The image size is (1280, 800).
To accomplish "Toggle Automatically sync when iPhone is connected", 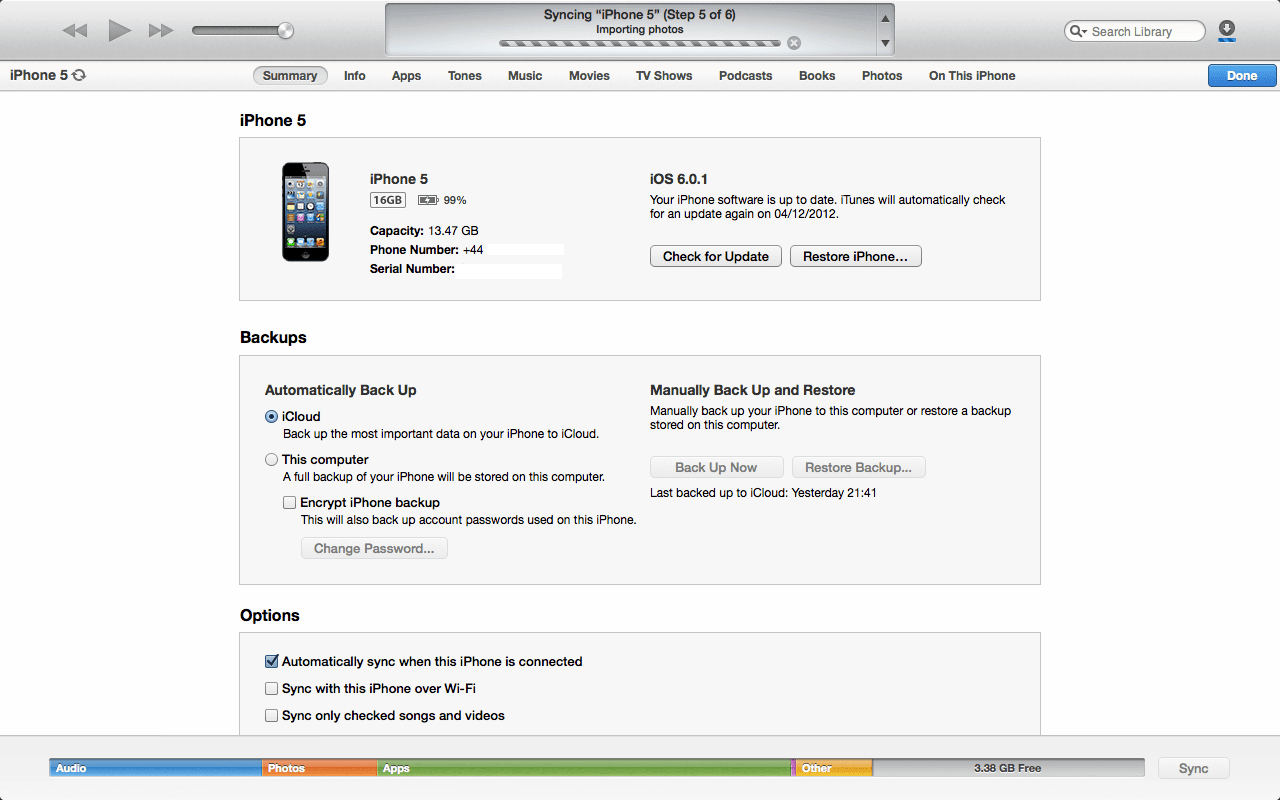I will pos(271,662).
